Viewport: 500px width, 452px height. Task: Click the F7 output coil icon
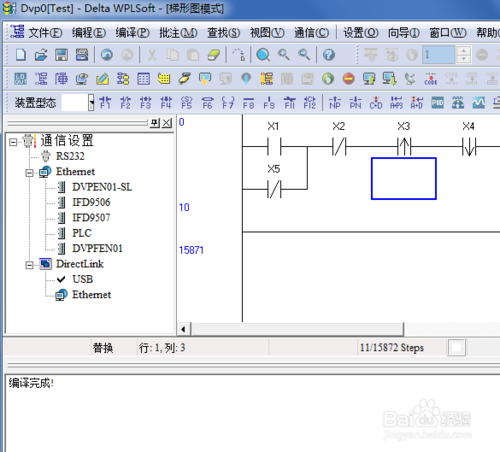pos(228,103)
